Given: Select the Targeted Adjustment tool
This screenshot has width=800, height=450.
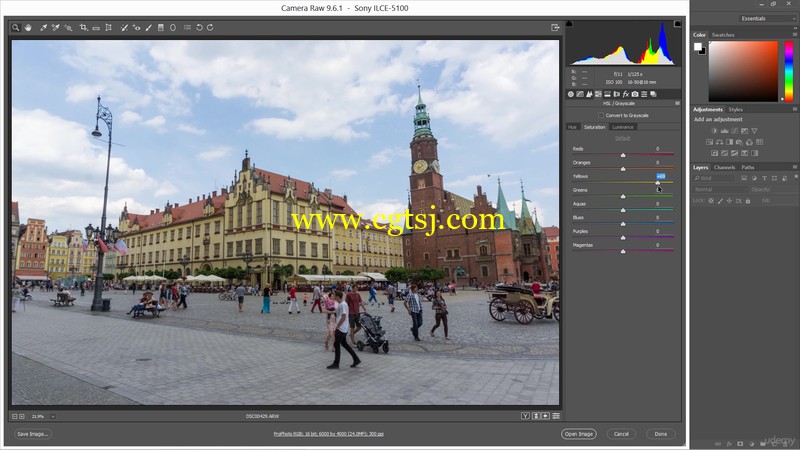Looking at the screenshot, I should tap(68, 28).
